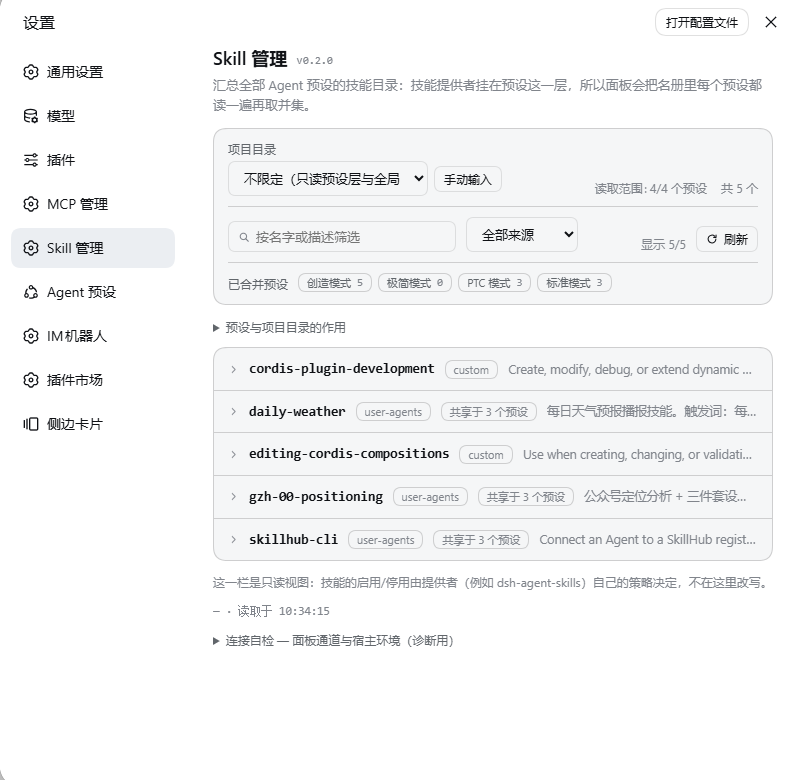The width and height of the screenshot is (790, 780).
Task: Click the IM机器人 gear icon
Action: pos(31,336)
